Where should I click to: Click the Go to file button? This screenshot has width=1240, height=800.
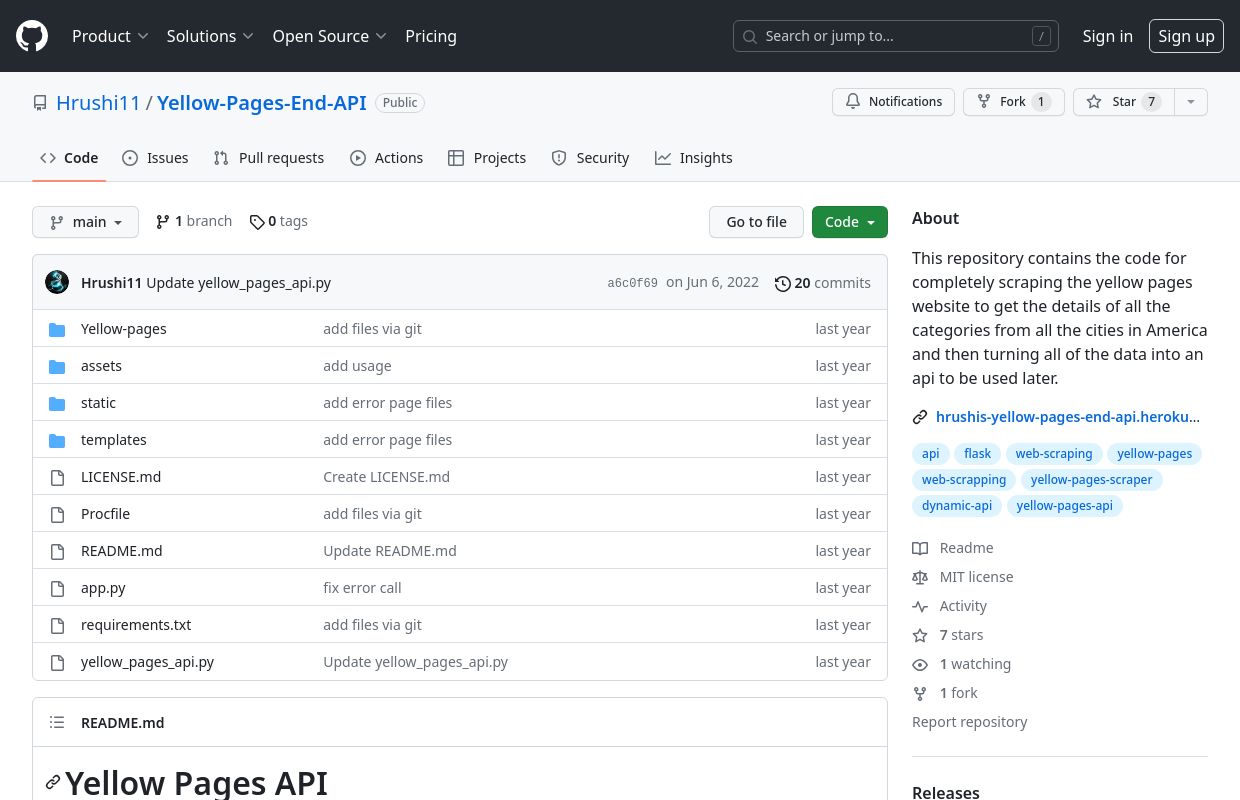pyautogui.click(x=756, y=222)
